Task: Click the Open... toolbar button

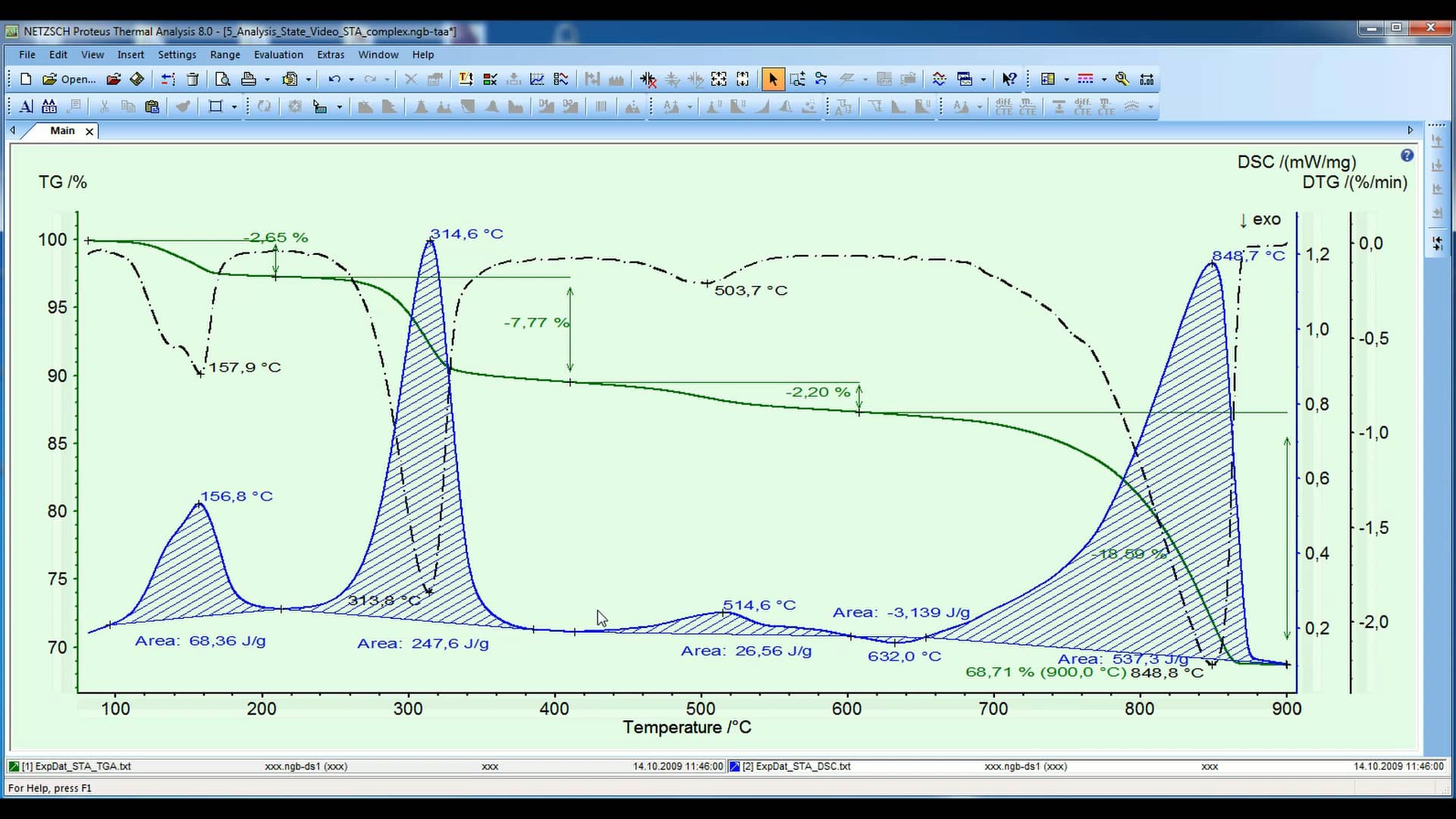Action: [x=68, y=79]
